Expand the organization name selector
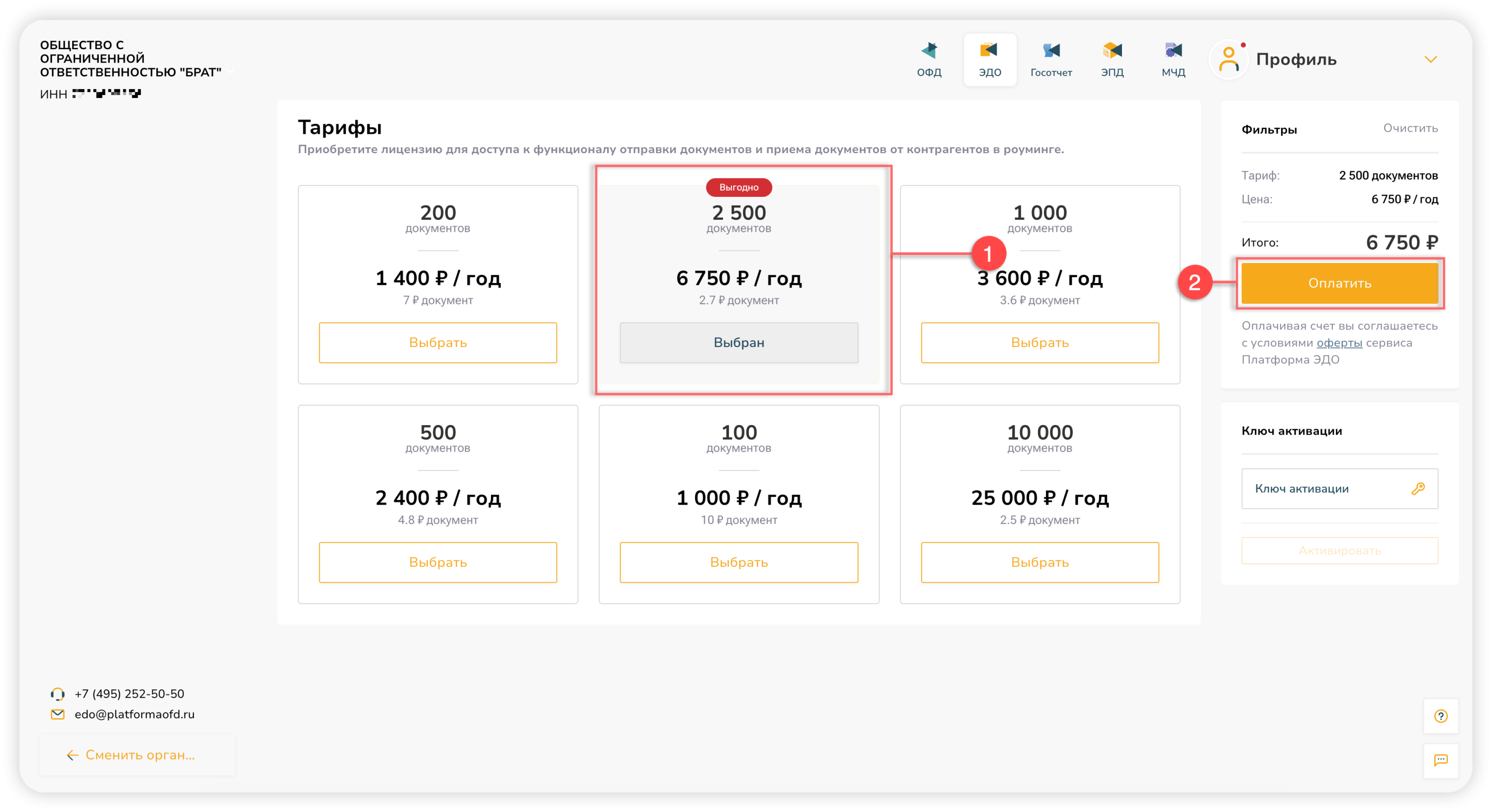This screenshot has width=1492, height=812. [231, 71]
